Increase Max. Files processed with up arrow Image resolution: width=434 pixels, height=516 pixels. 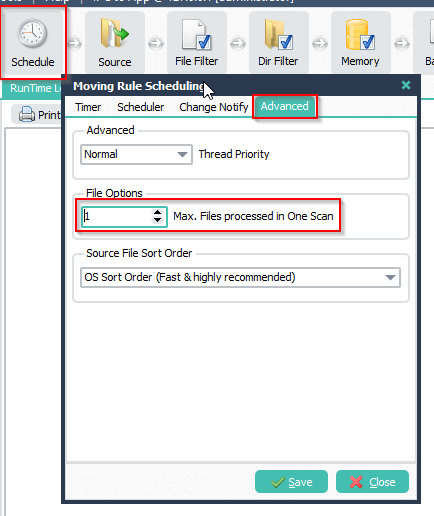pos(157,212)
